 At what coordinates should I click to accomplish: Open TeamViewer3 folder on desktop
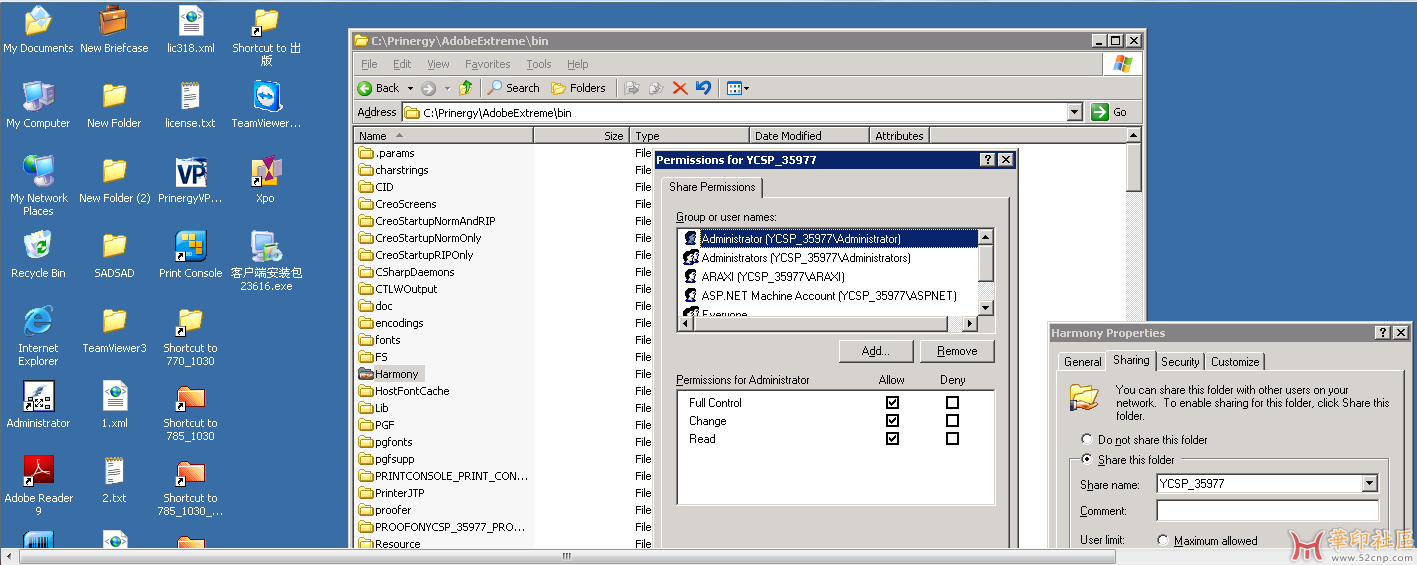pos(114,330)
